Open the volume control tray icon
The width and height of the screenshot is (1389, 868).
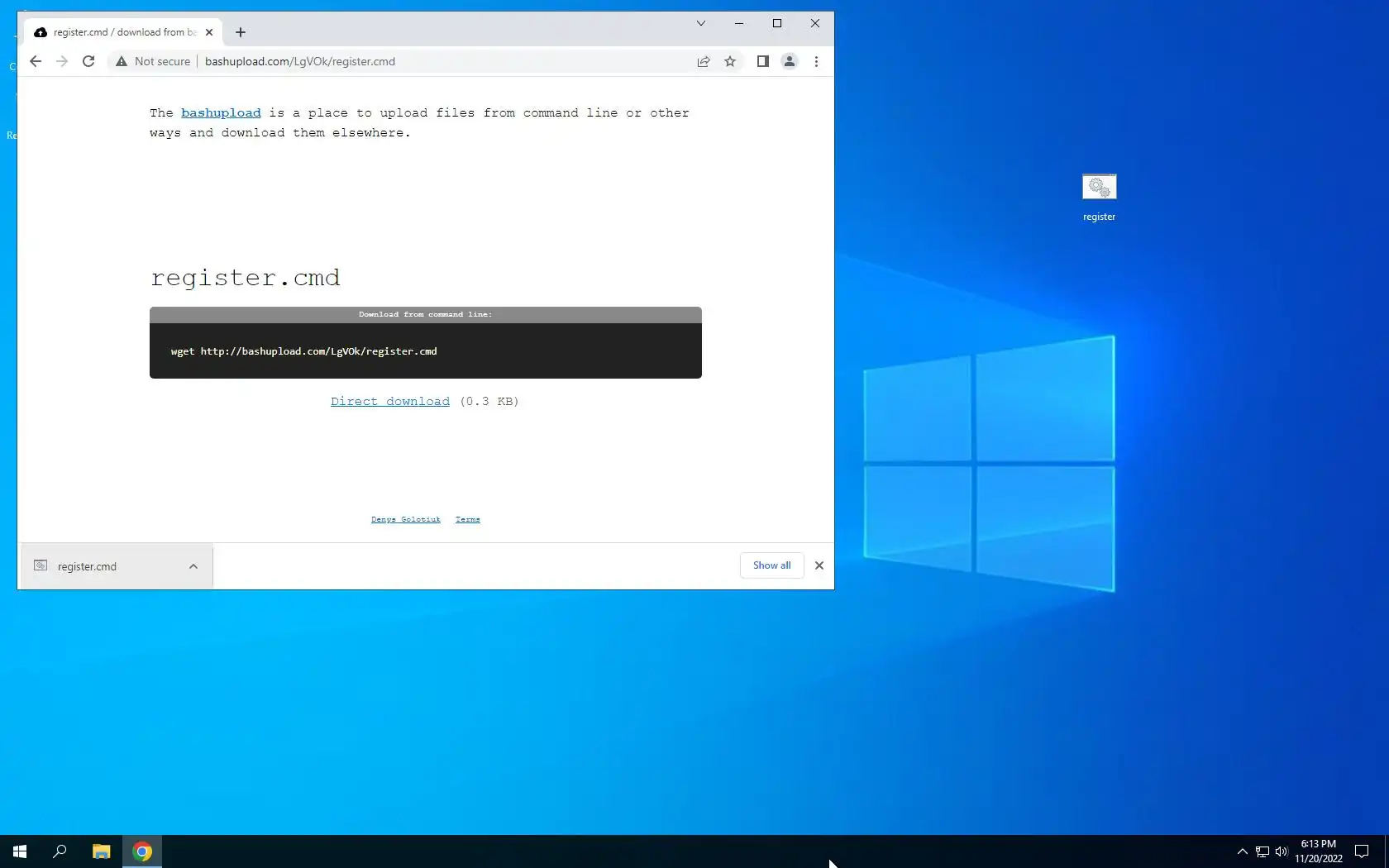pos(1282,851)
